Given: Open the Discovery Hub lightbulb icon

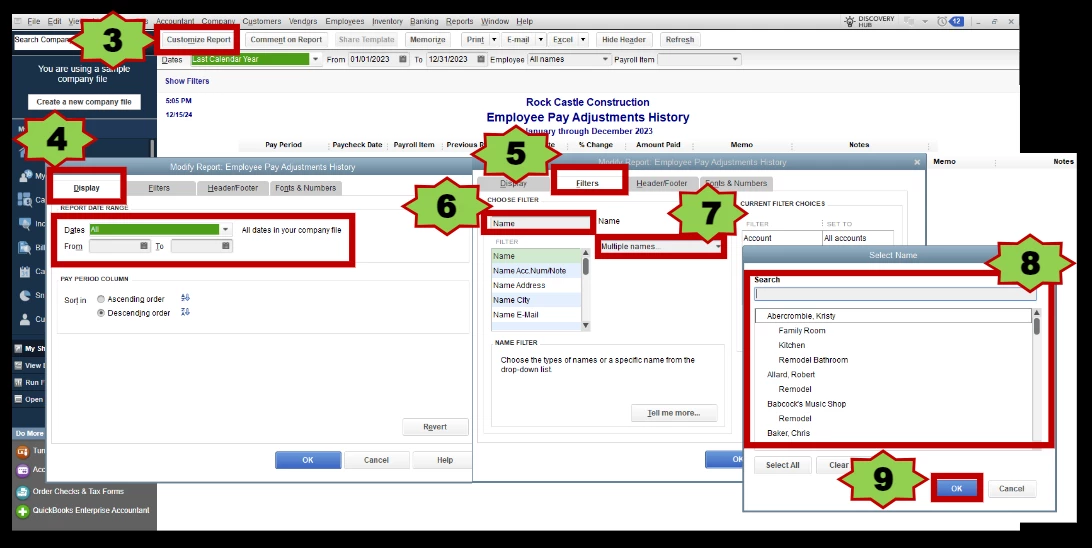Looking at the screenshot, I should [850, 22].
